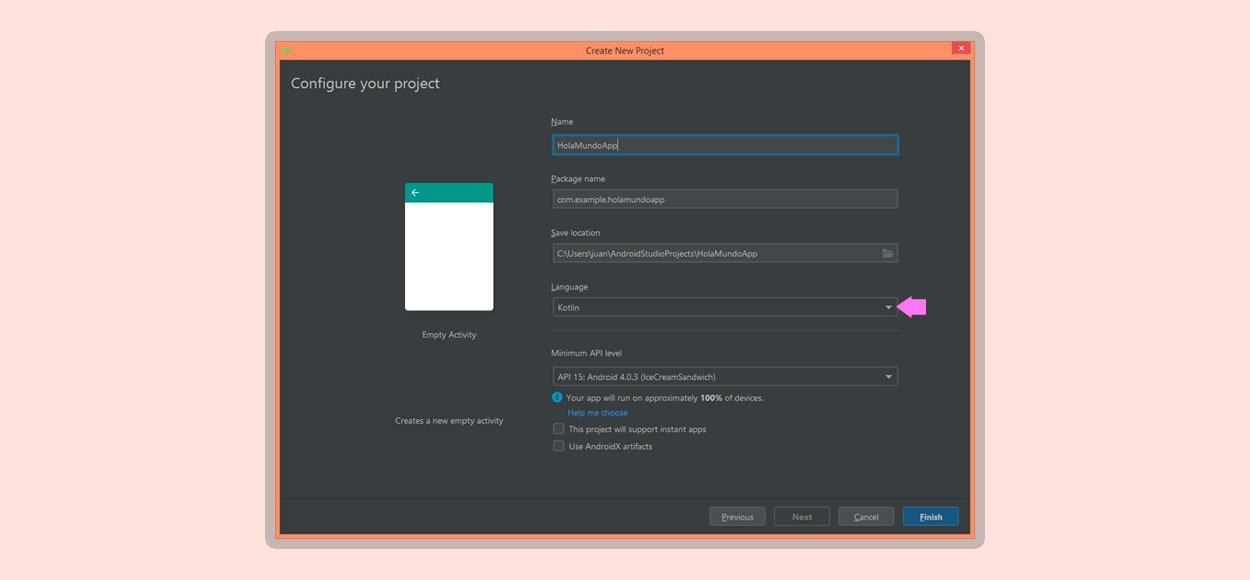Close the Create New Project dialog
The width and height of the screenshot is (1250, 580).
pyautogui.click(x=961, y=49)
